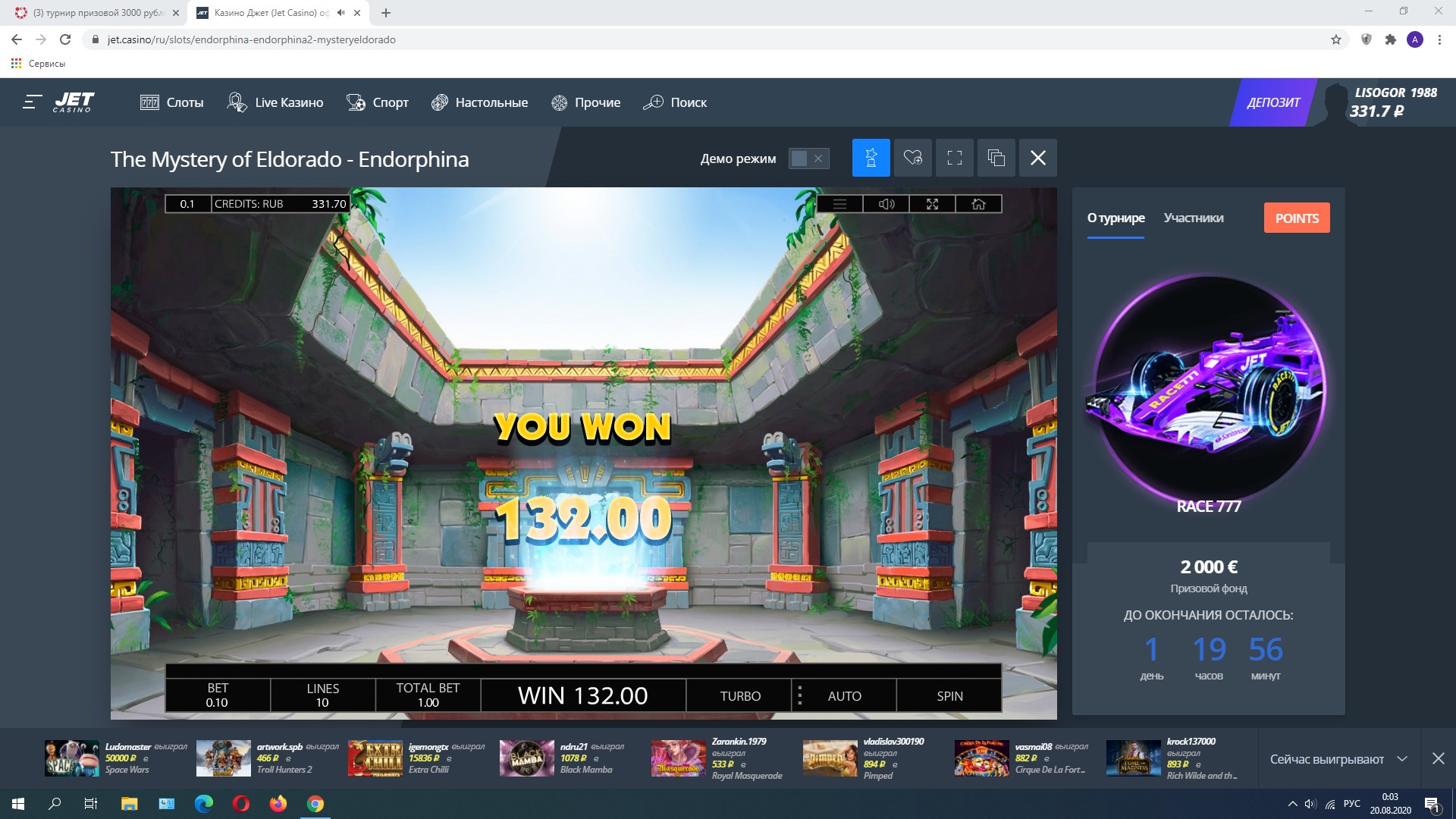1456x819 pixels.
Task: Toggle TURBO spin mode
Action: tap(739, 696)
